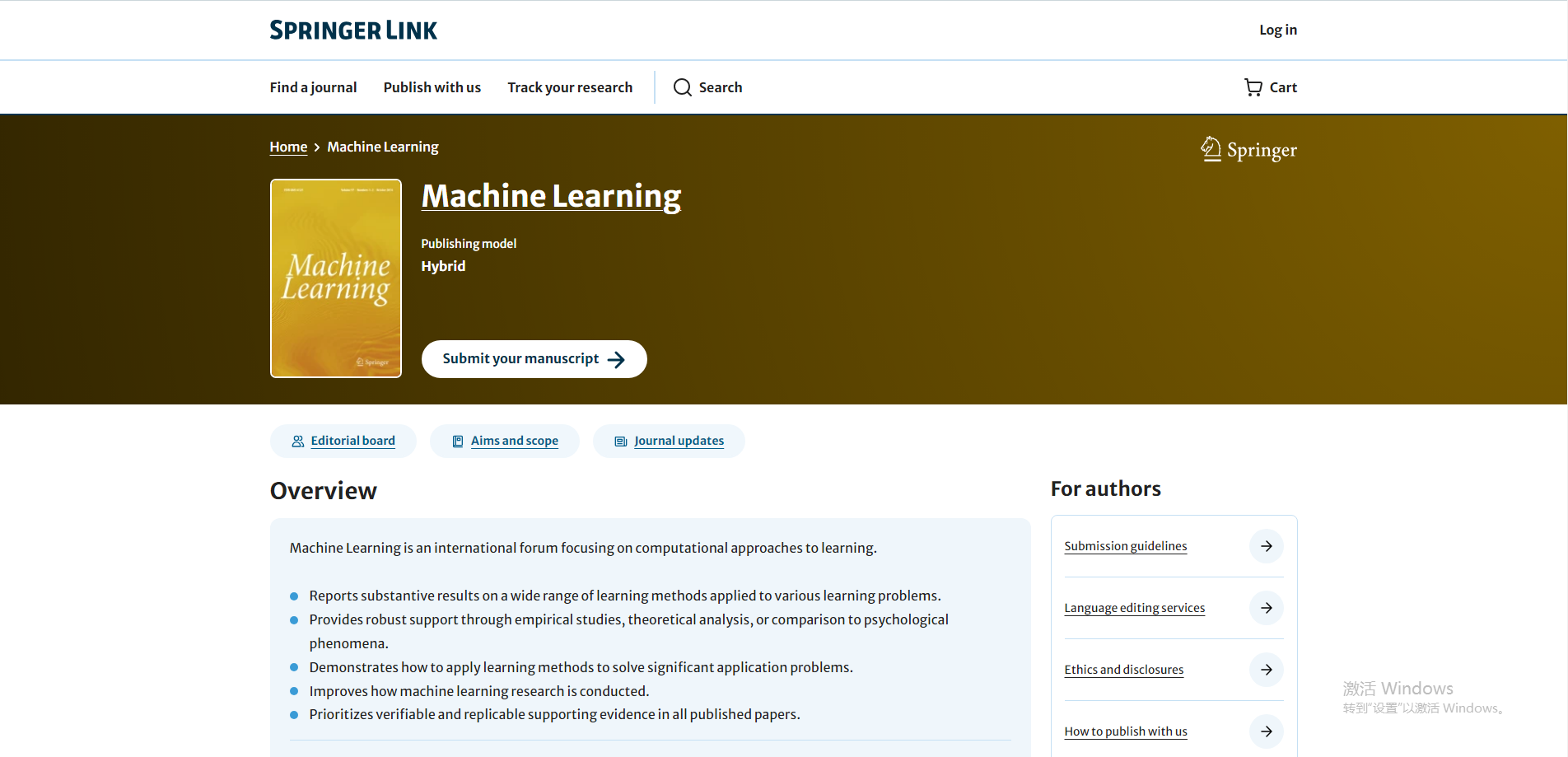Click the Editorial board person icon
This screenshot has width=1568, height=757.
[298, 442]
